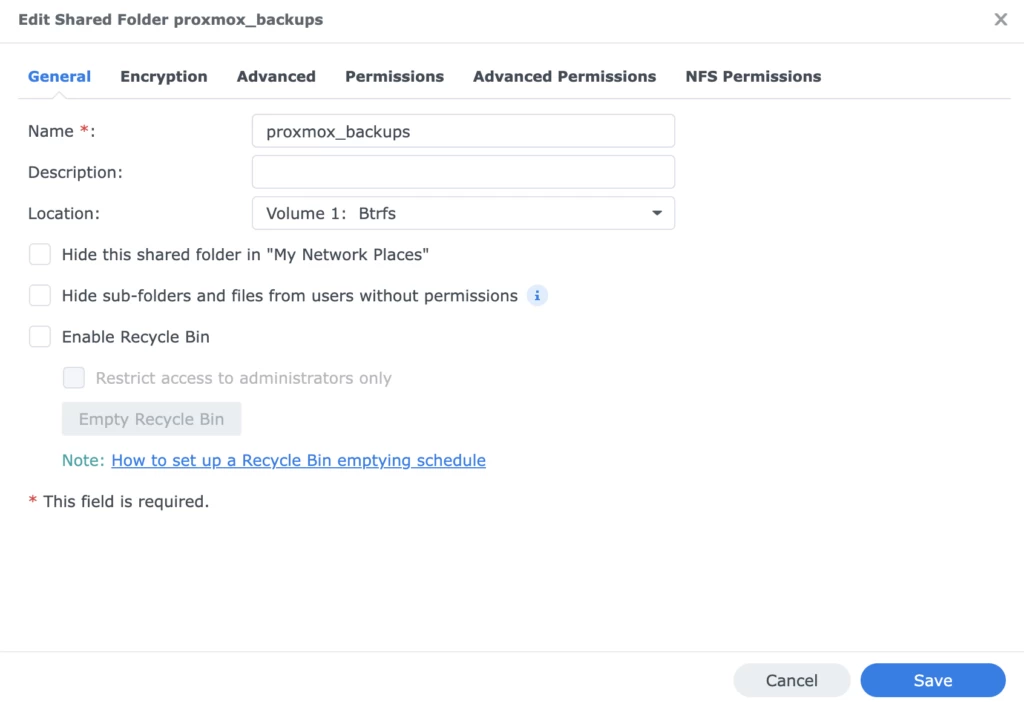This screenshot has width=1024, height=702.
Task: Click the Save button
Action: 932,680
